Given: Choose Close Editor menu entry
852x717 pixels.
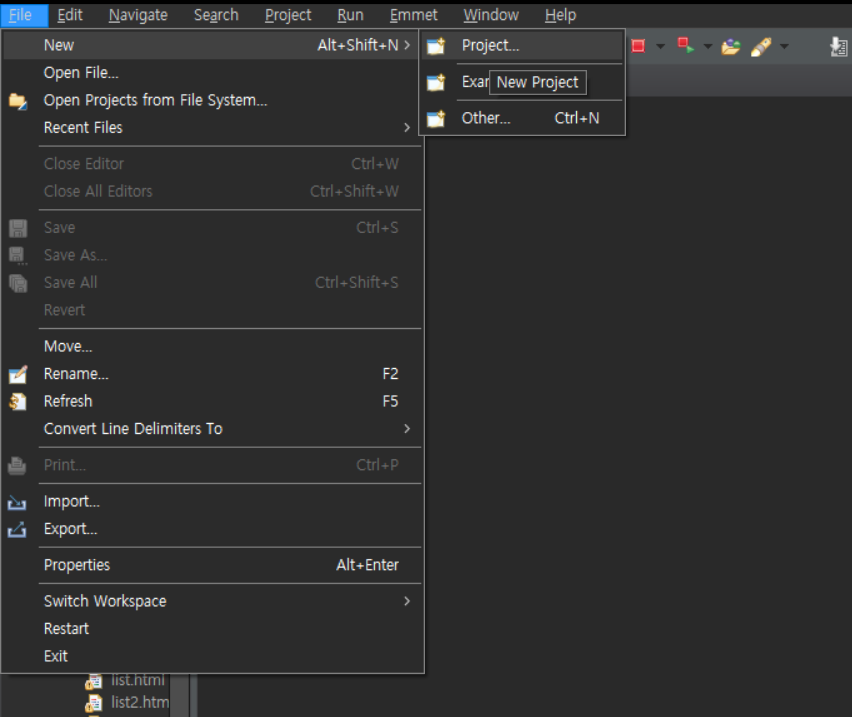Looking at the screenshot, I should pos(212,164).
